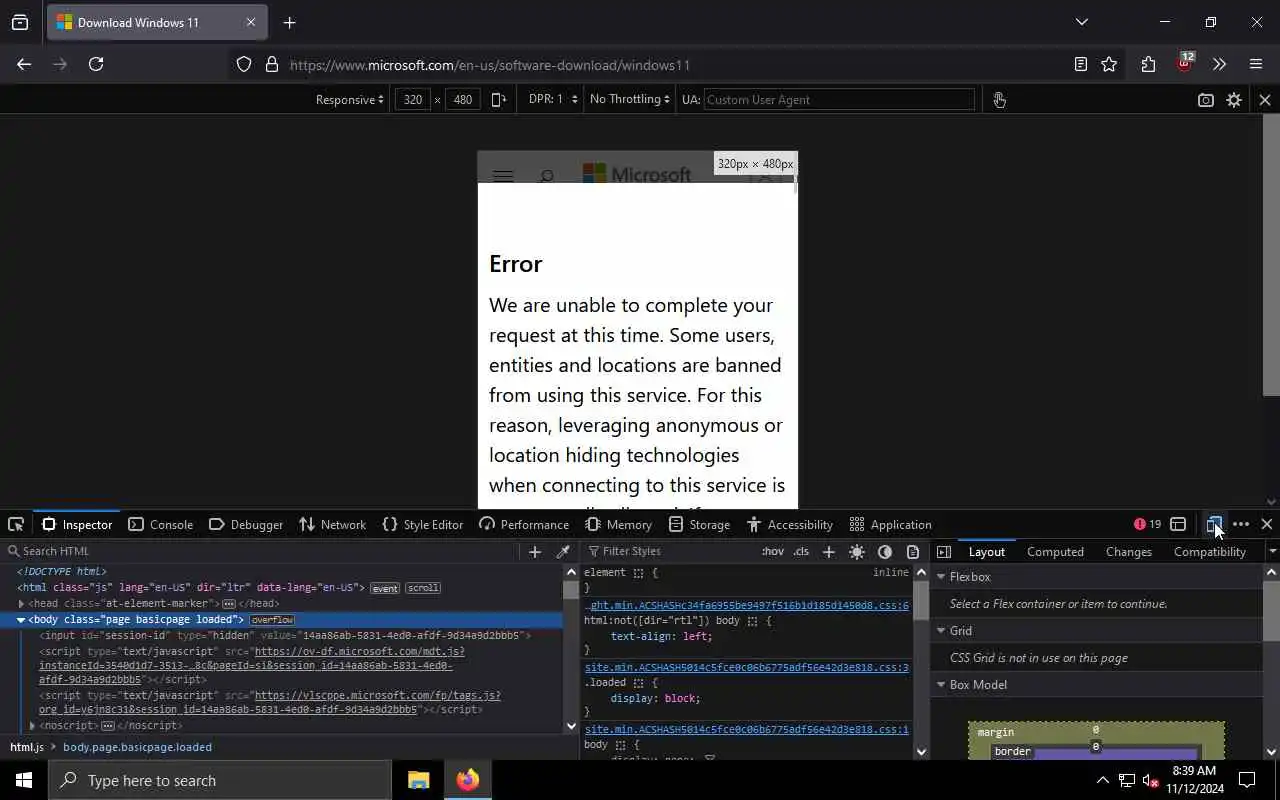Screen dimensions: 1280x800
Task: Collapse the Grid section
Action: [x=941, y=631]
